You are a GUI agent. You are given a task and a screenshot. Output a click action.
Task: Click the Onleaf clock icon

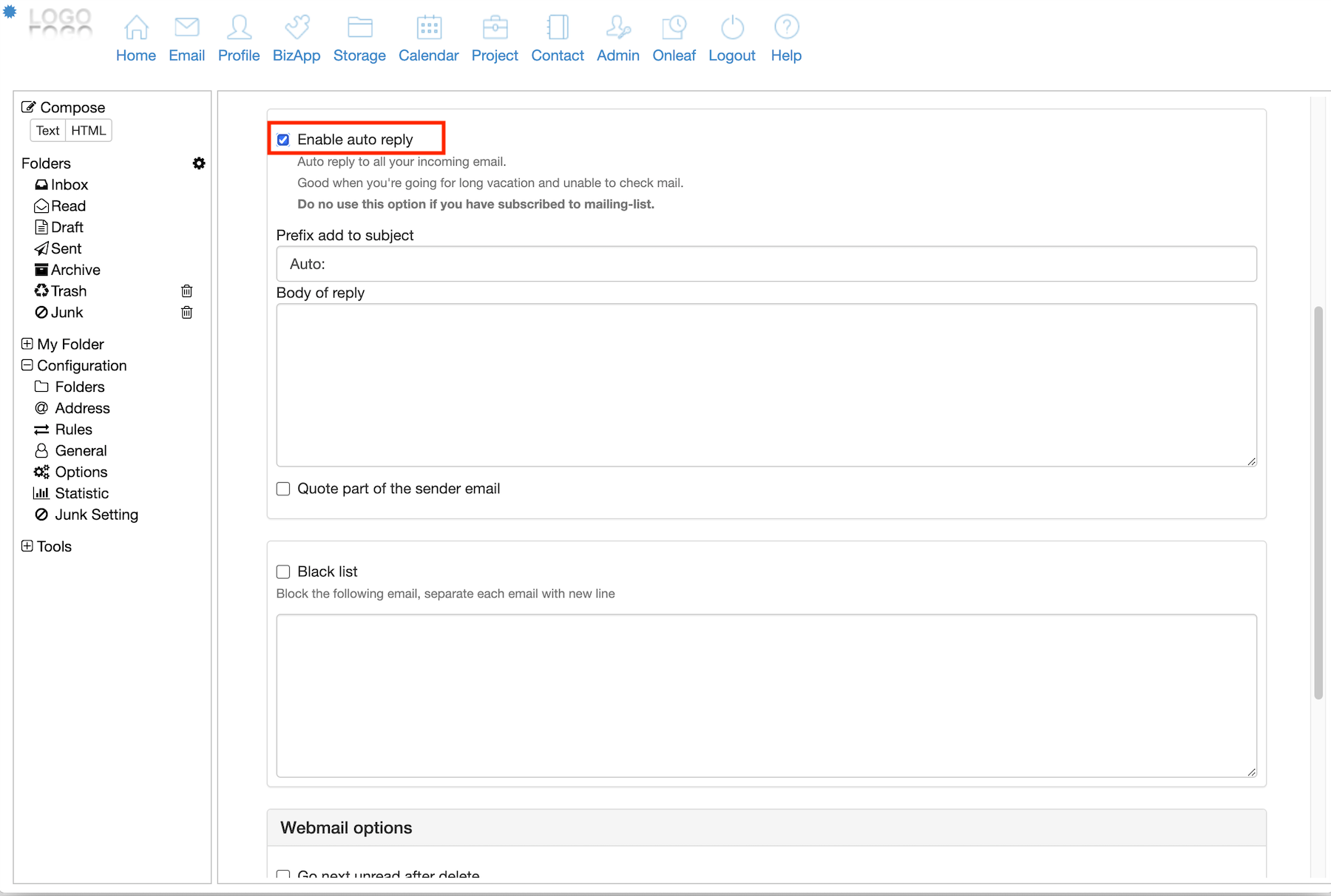click(x=674, y=27)
